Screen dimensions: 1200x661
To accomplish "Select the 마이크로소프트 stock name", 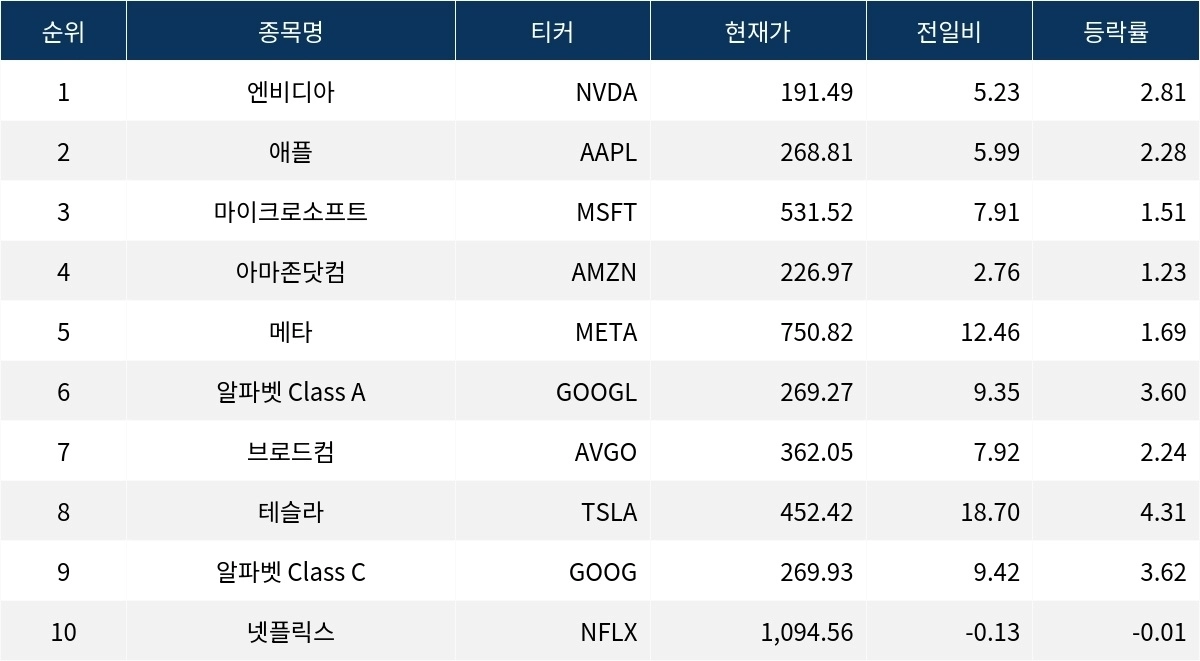I will click(290, 212).
